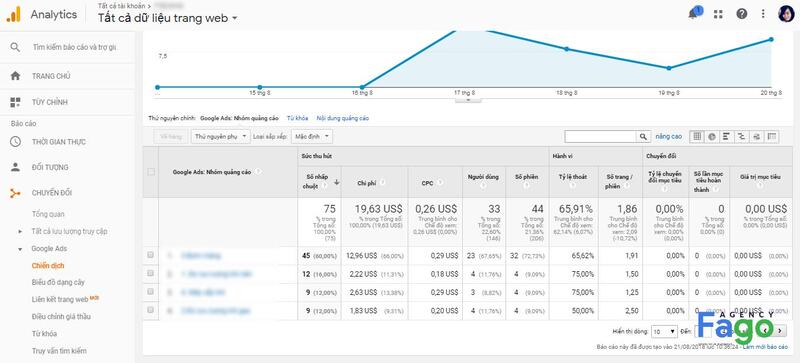Switch to pie chart percentage view

[x=712, y=136]
